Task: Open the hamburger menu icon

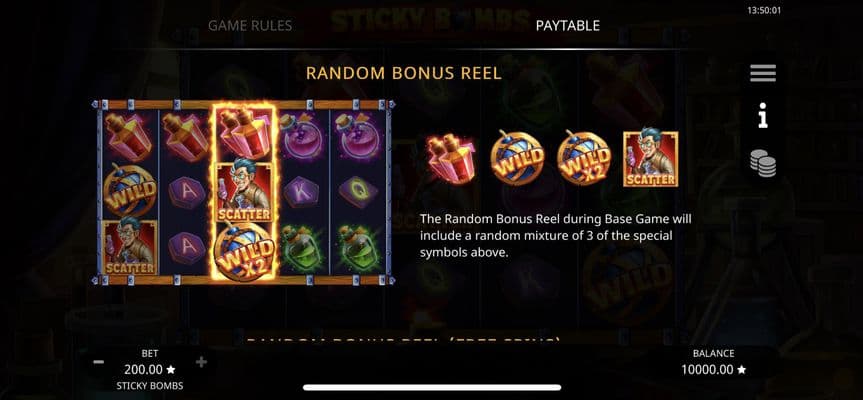Action: coord(763,73)
